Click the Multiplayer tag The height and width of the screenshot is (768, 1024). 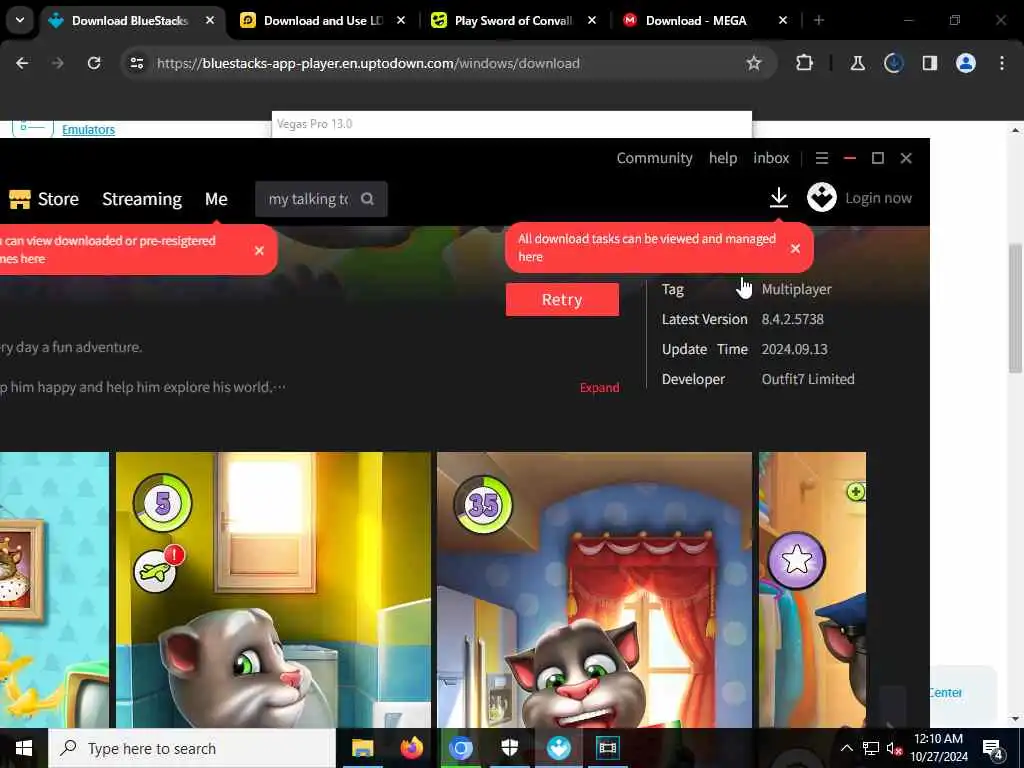coord(797,289)
